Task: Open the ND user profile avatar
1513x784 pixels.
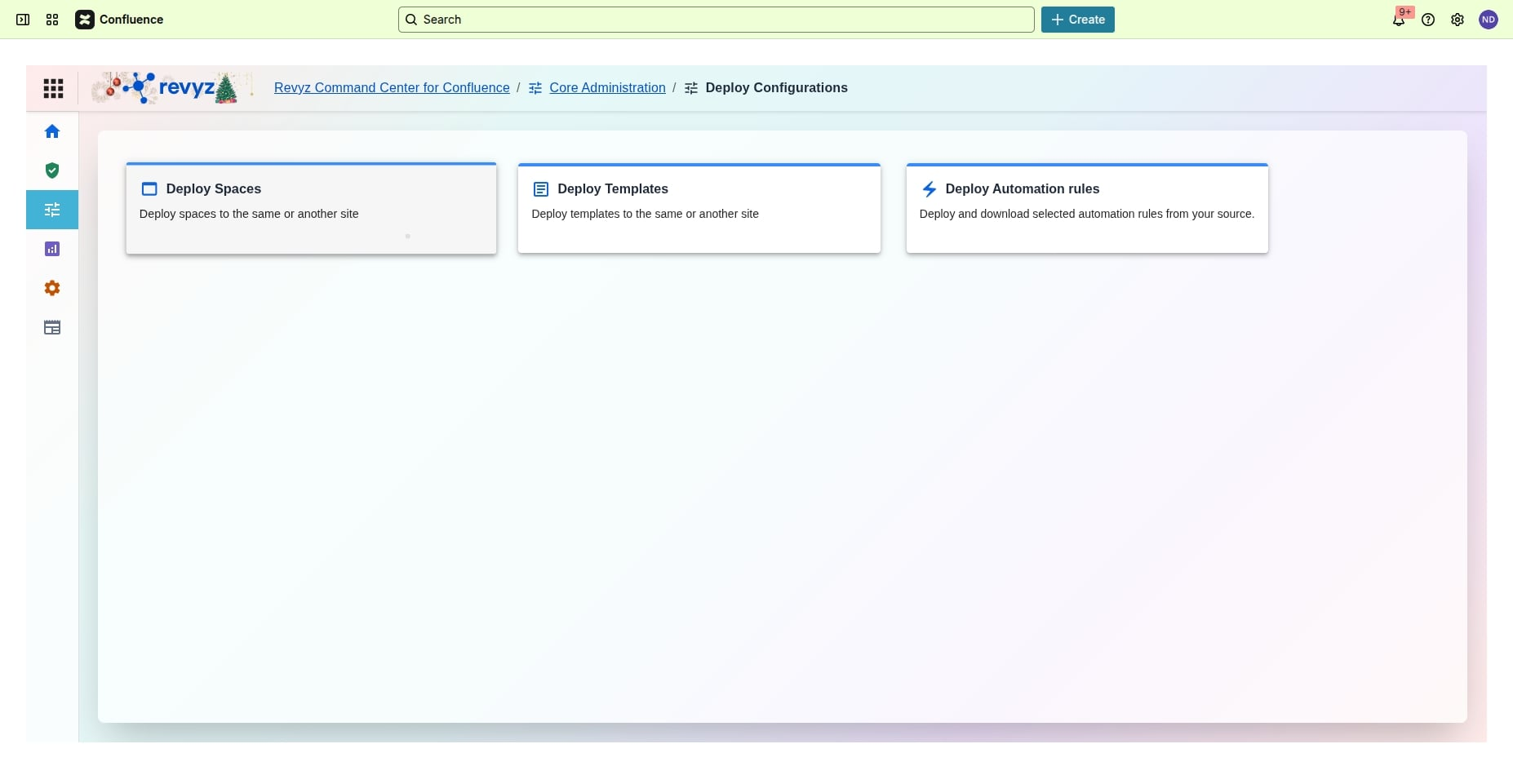Action: point(1489,20)
